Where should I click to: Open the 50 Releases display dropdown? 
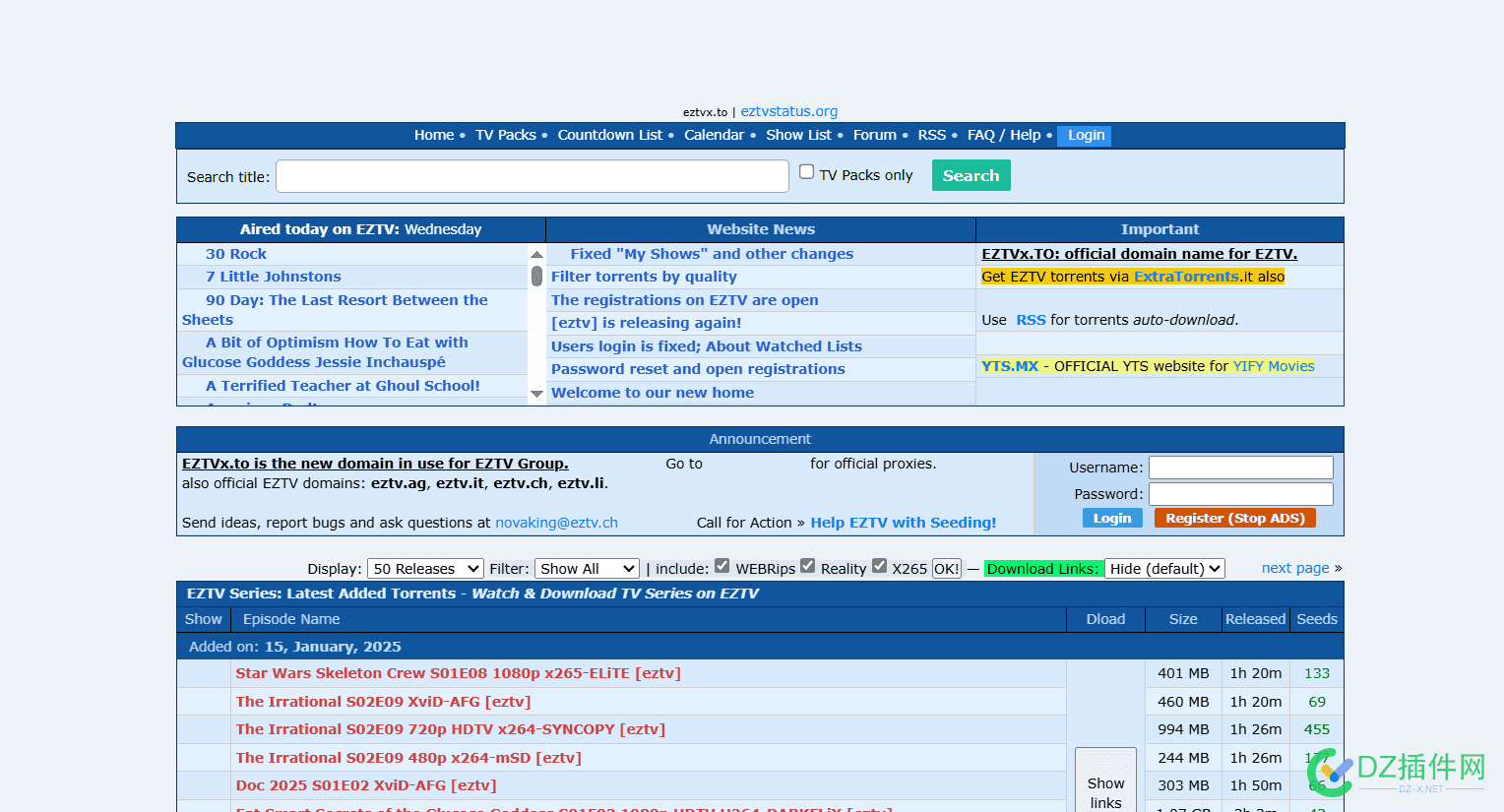pyautogui.click(x=425, y=569)
